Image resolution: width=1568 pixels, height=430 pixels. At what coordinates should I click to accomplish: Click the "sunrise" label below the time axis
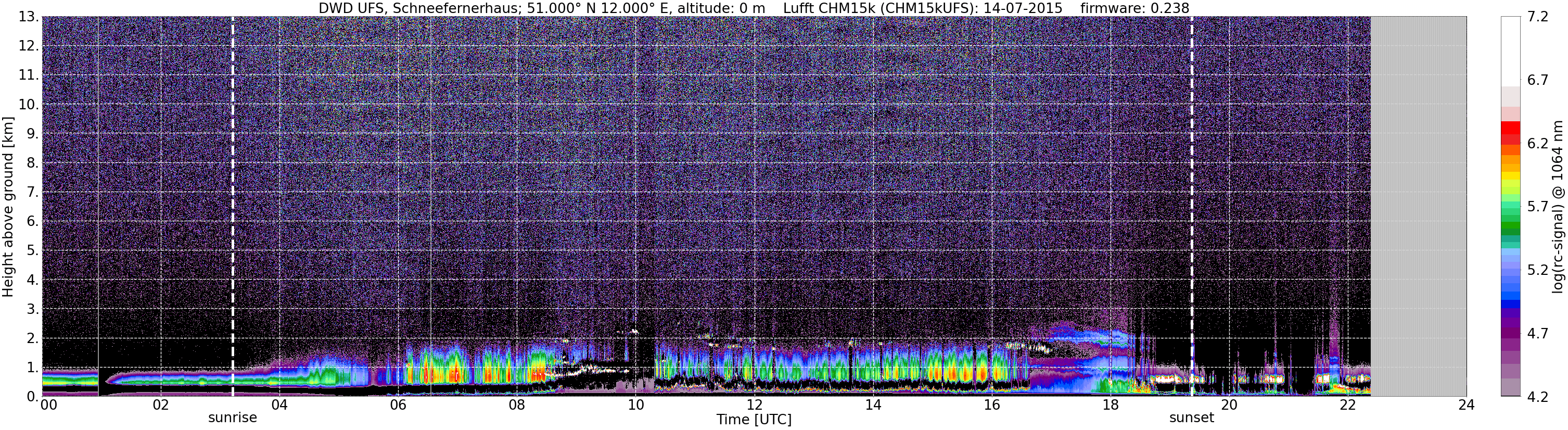click(233, 418)
